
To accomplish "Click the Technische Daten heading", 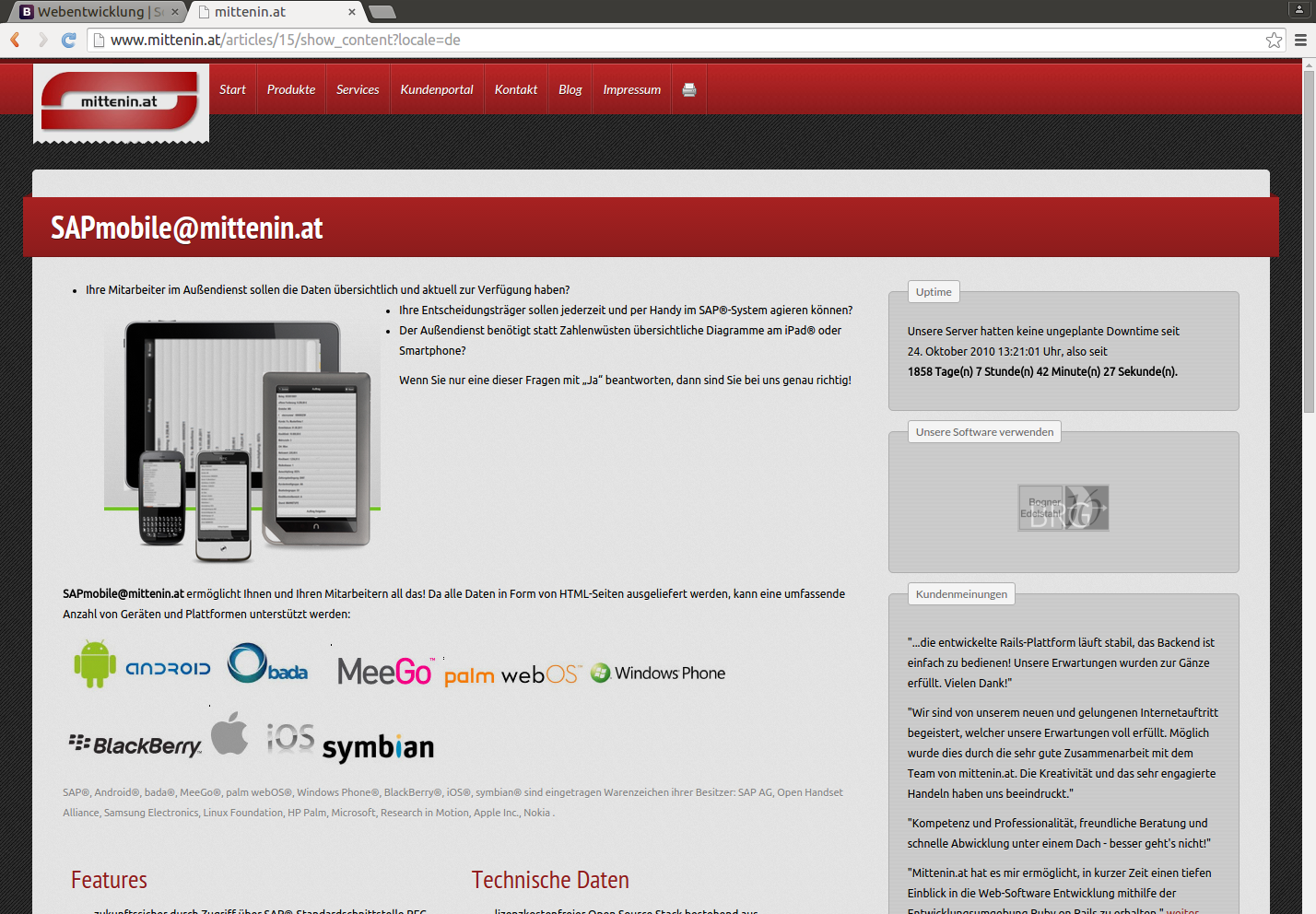I will 550,880.
